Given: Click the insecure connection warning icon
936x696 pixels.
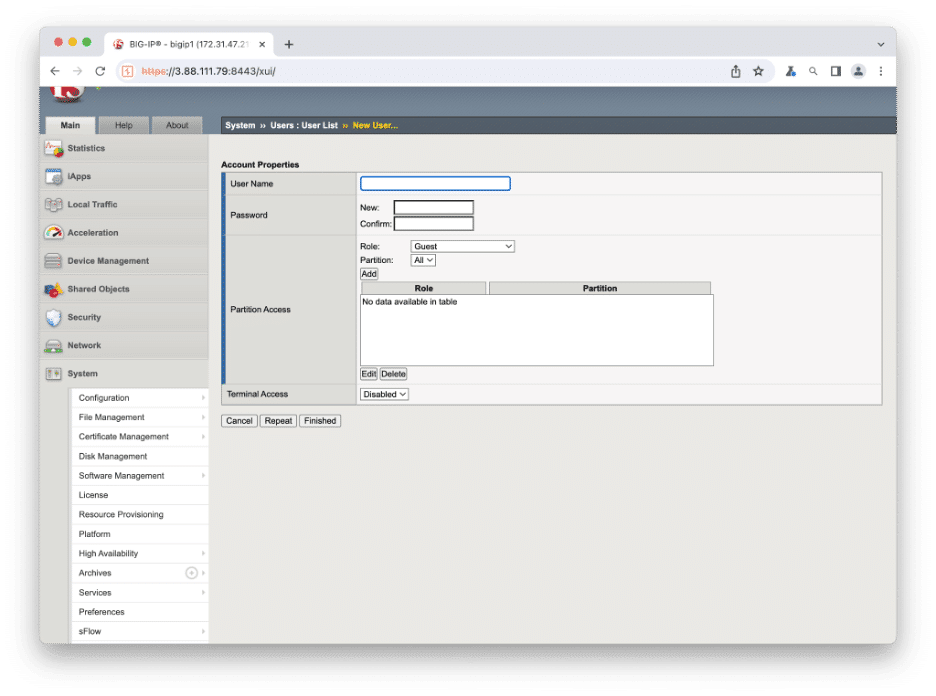Looking at the screenshot, I should (127, 71).
